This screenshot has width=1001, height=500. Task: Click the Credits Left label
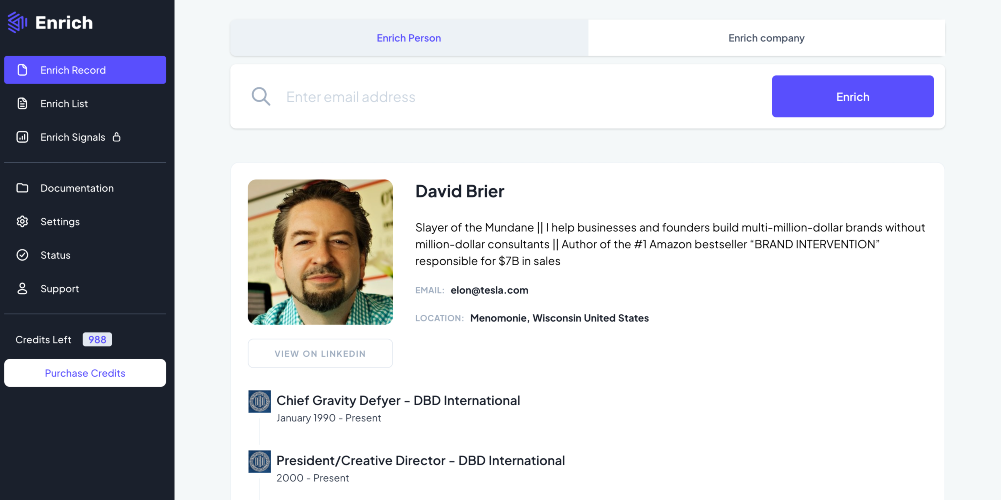43,340
